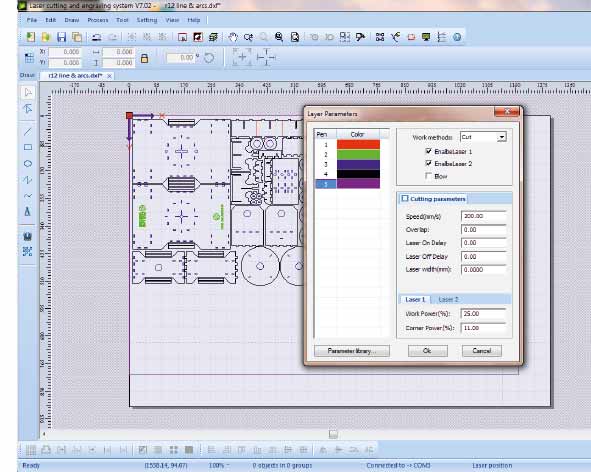Screen dimensions: 591x472
Task: Select the Ellipse drawing tool
Action: 28,164
